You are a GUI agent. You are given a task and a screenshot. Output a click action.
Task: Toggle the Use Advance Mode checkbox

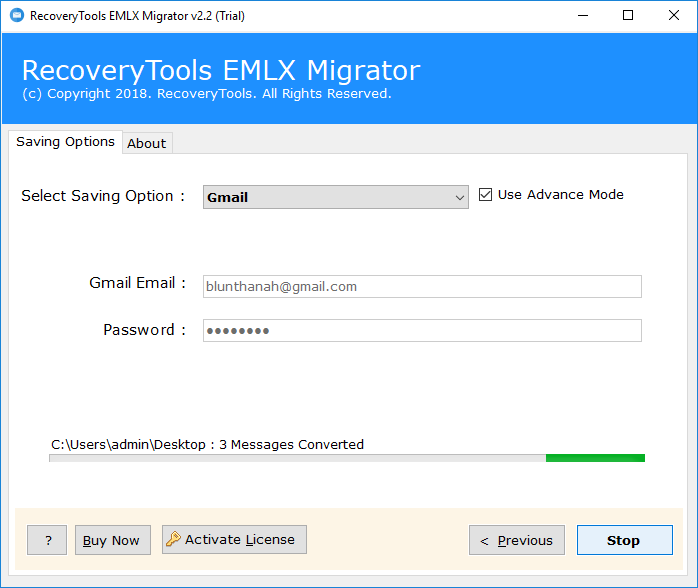(x=485, y=195)
